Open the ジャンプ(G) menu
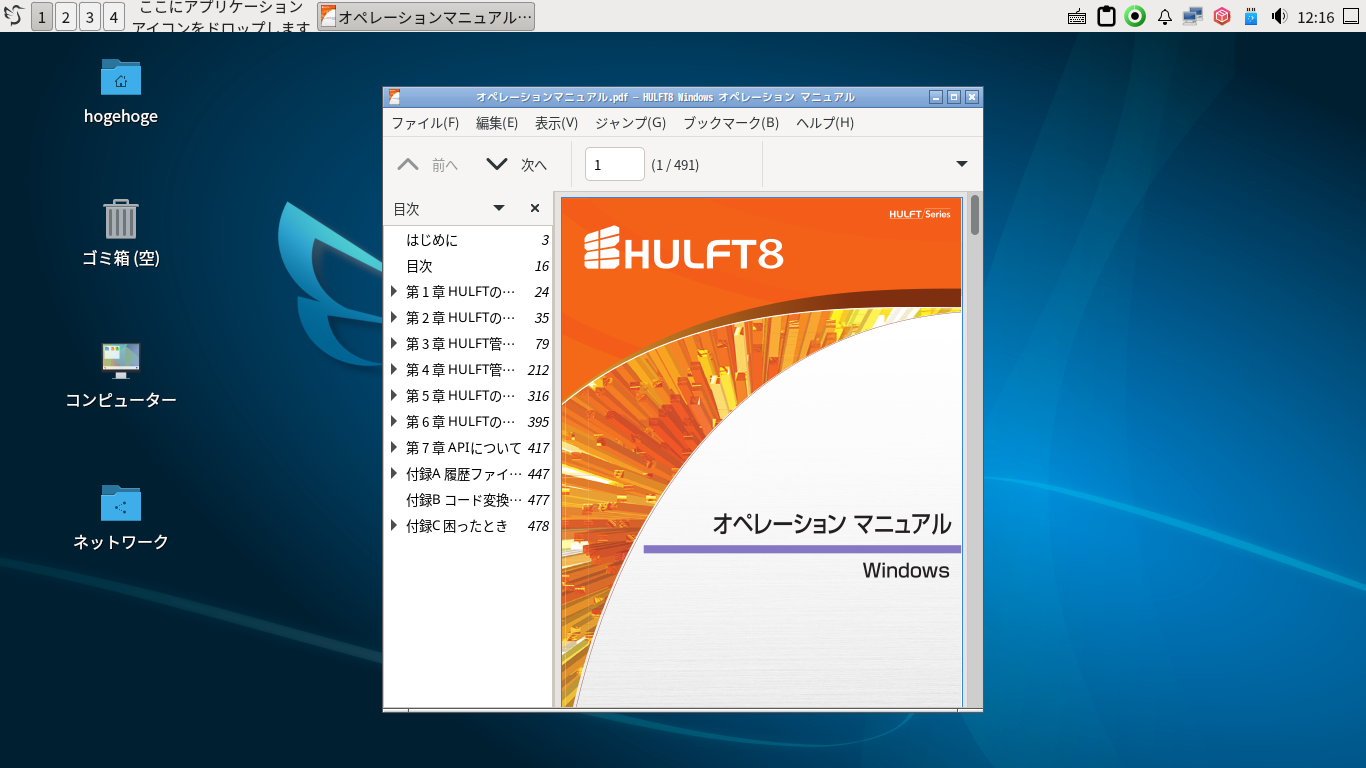 [x=630, y=123]
